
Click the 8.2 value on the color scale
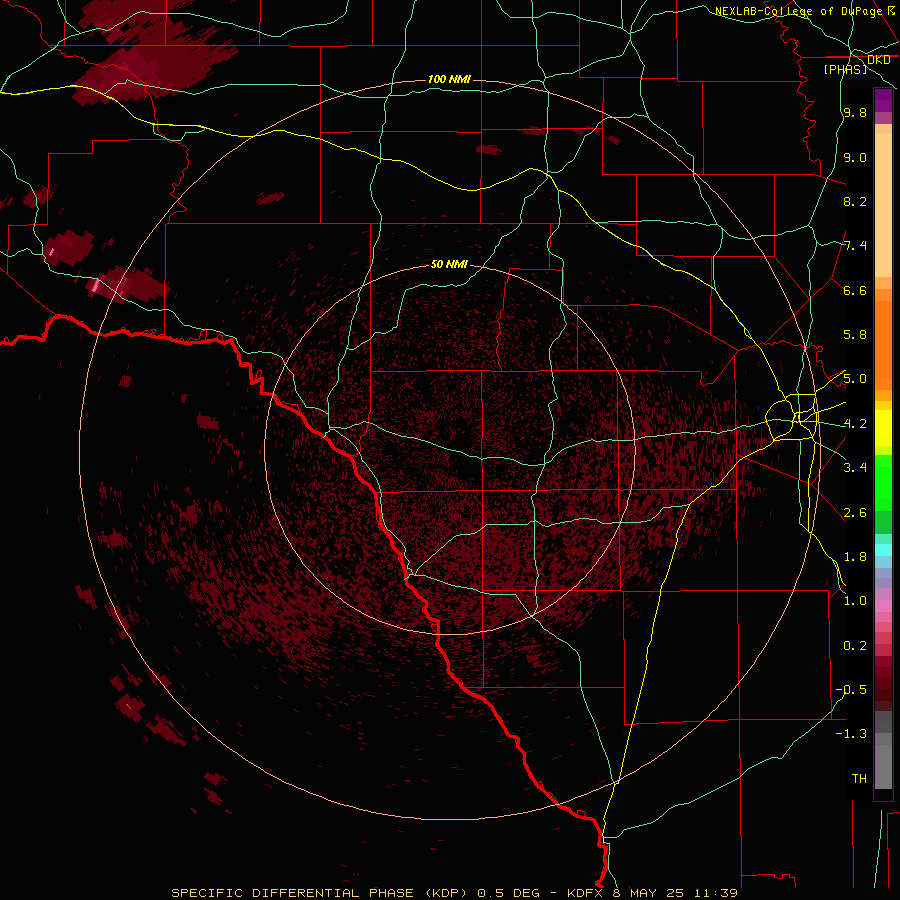pos(855,201)
